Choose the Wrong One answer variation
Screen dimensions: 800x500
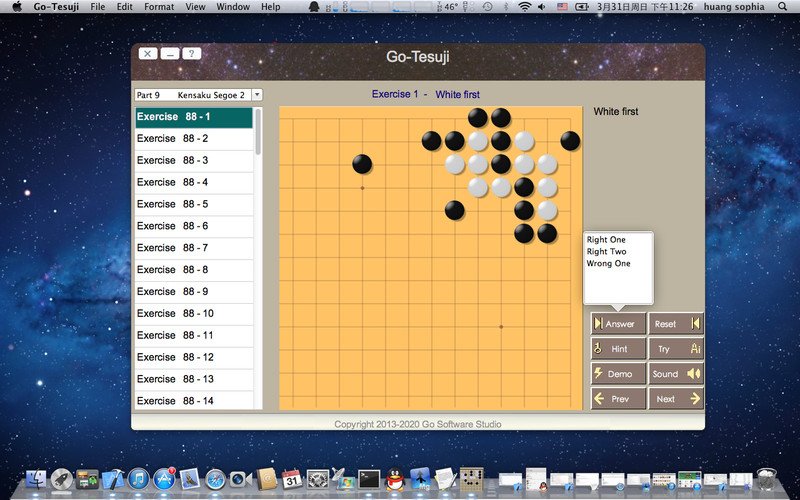608,263
